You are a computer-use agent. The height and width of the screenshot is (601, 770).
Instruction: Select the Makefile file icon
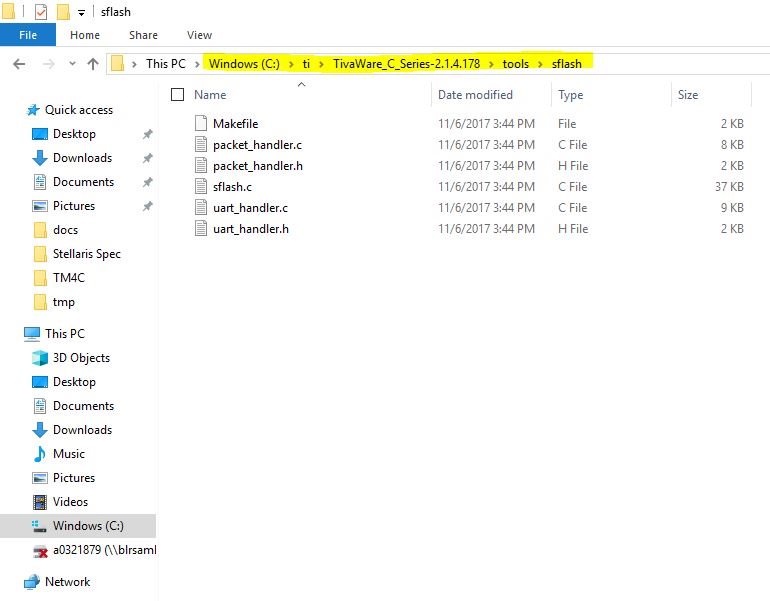[x=201, y=123]
